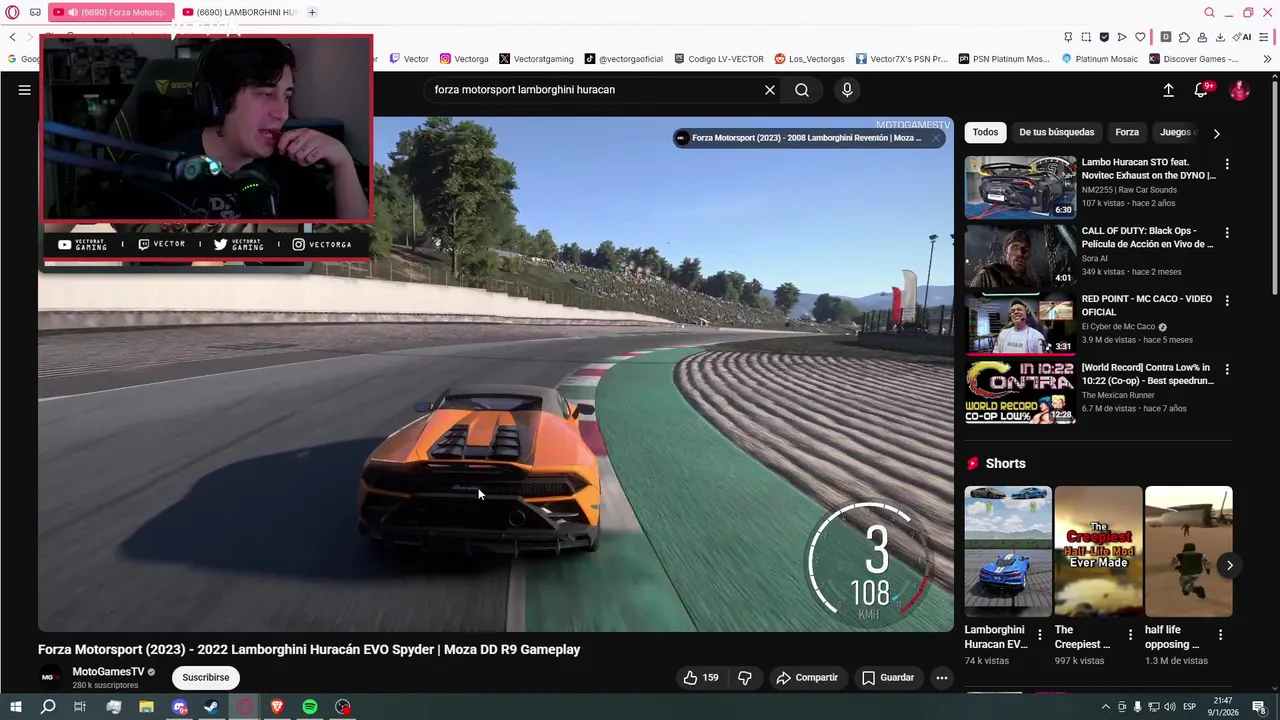Open the YouTube hamburger guide menu
1280x720 pixels.
24,90
